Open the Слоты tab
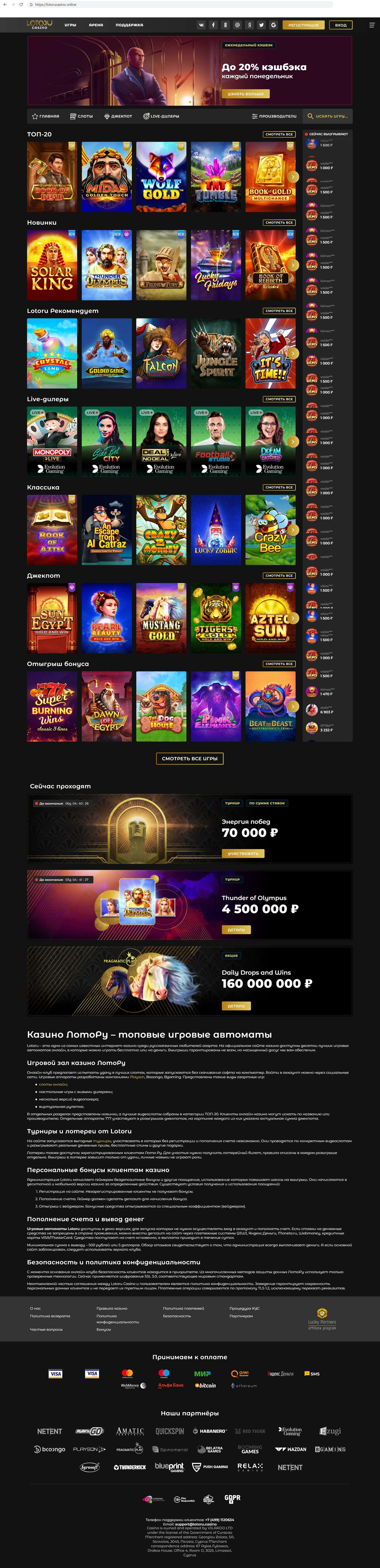 coord(82,116)
